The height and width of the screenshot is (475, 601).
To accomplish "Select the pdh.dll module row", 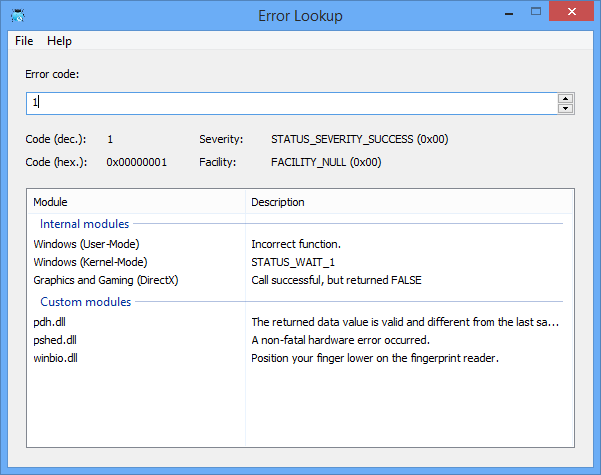I will tap(300, 322).
